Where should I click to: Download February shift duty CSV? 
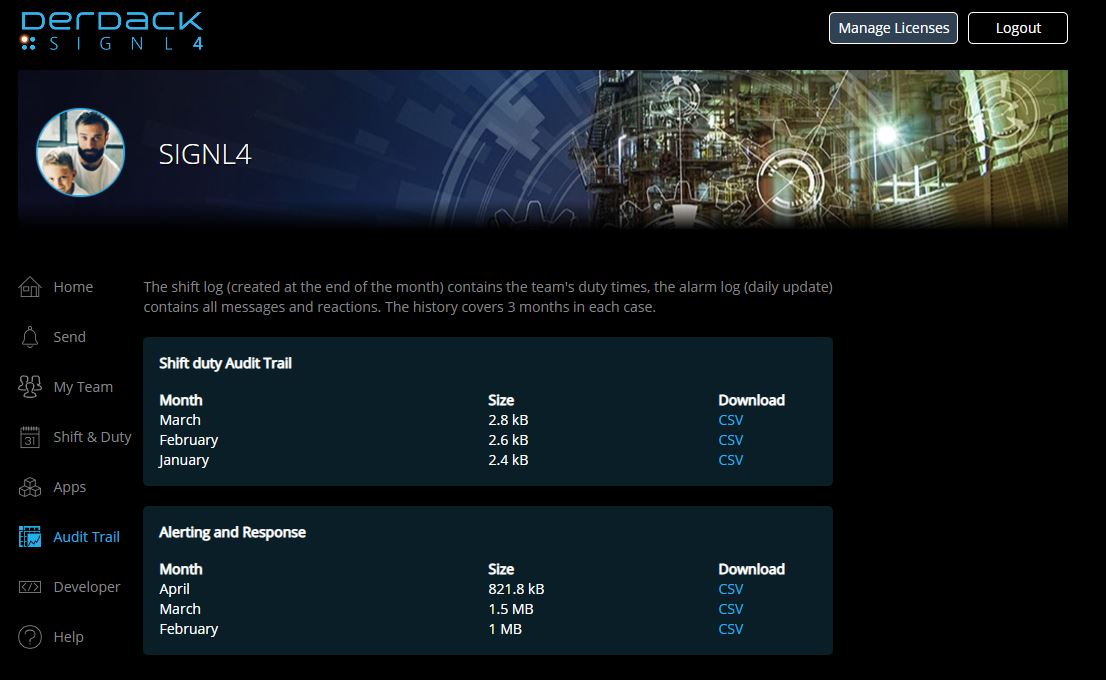tap(731, 440)
